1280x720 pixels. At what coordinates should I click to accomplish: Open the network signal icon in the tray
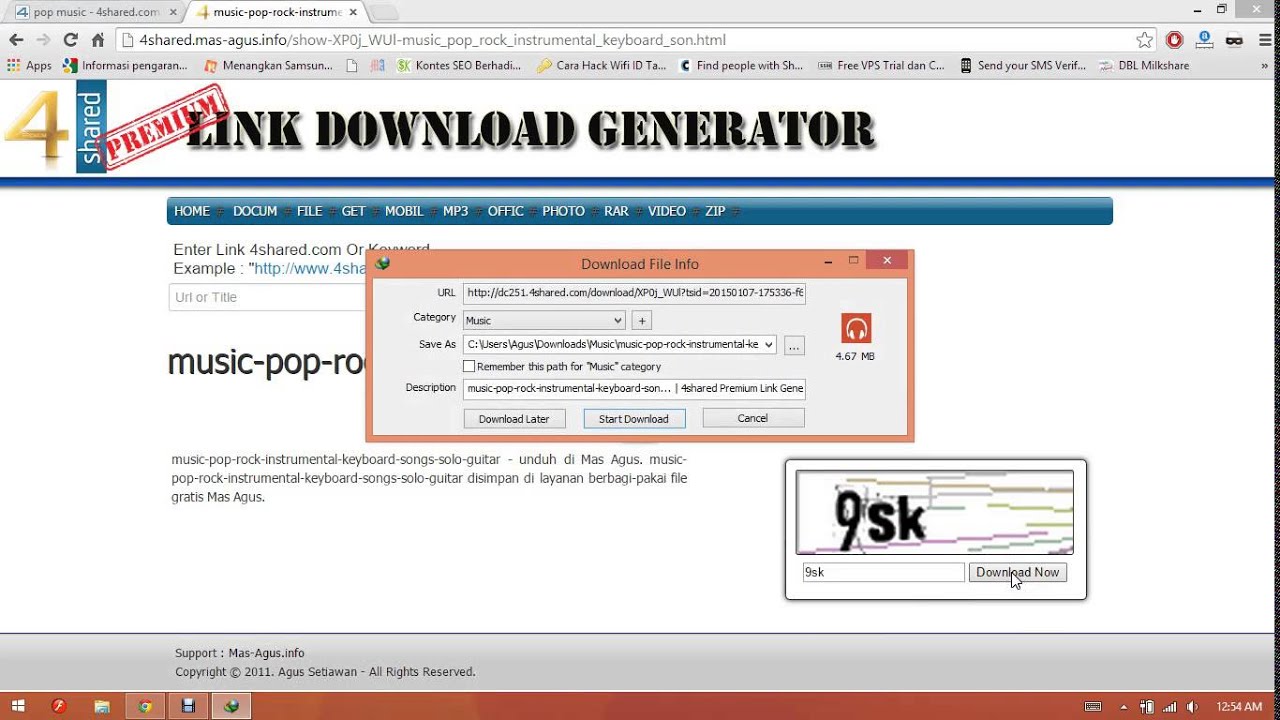pyautogui.click(x=1169, y=707)
